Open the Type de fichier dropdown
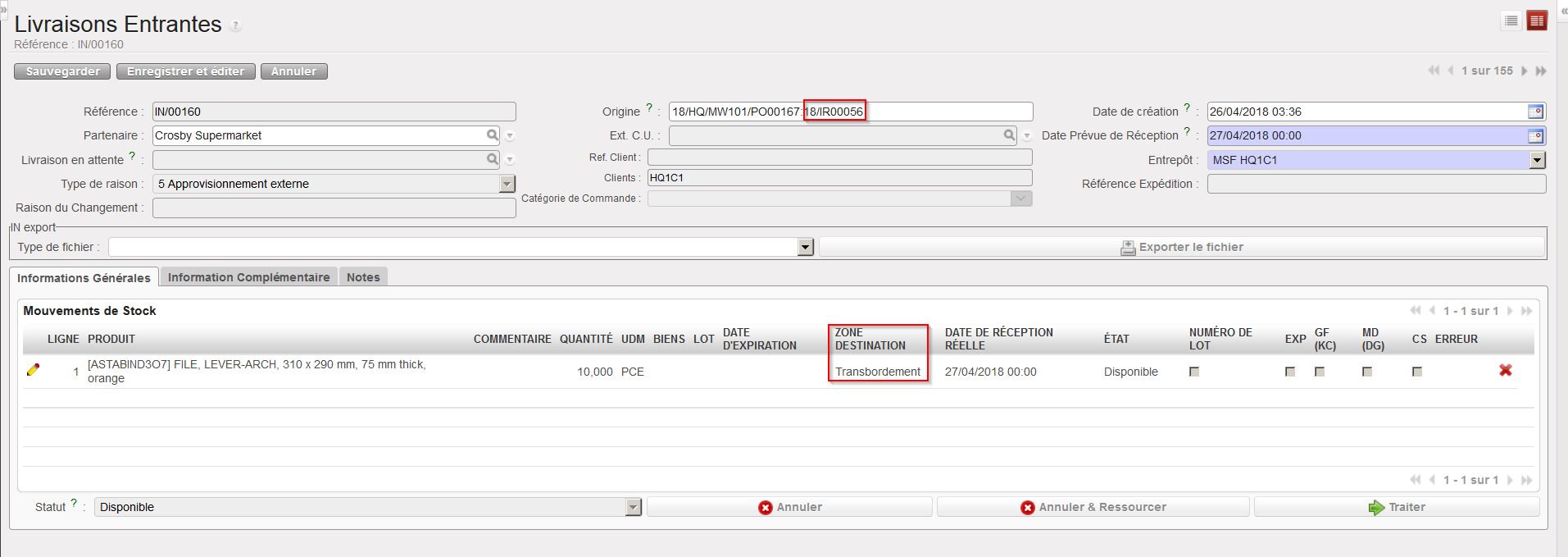The width and height of the screenshot is (1568, 557). coord(805,247)
